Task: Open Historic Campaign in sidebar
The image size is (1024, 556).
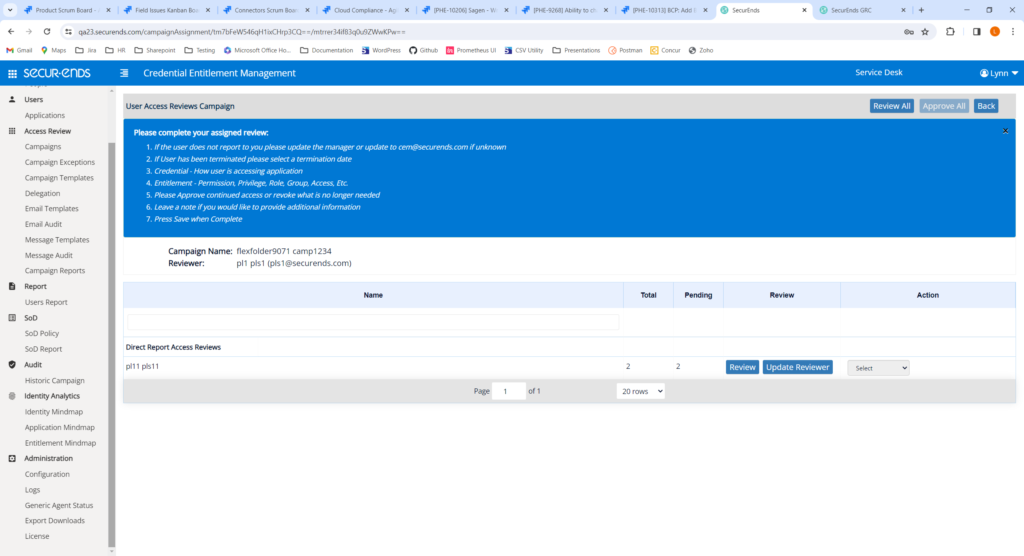Action: coord(55,380)
